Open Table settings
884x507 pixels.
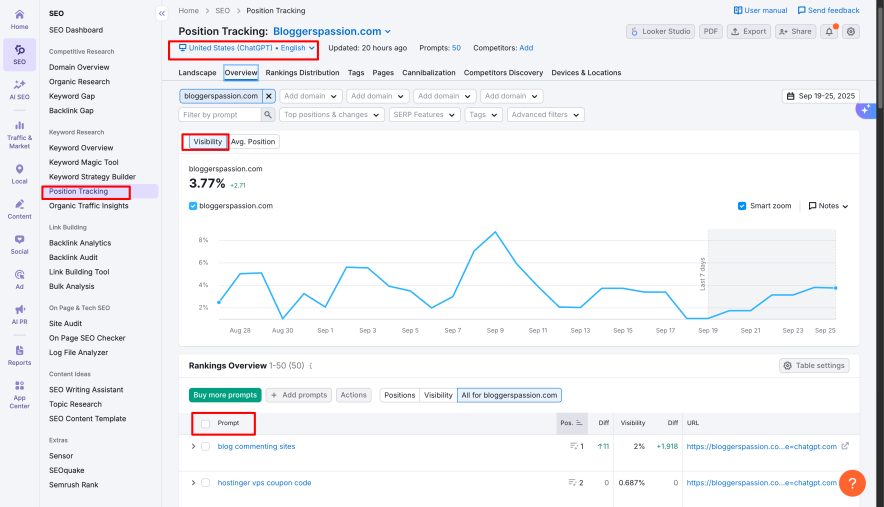pyautogui.click(x=814, y=366)
